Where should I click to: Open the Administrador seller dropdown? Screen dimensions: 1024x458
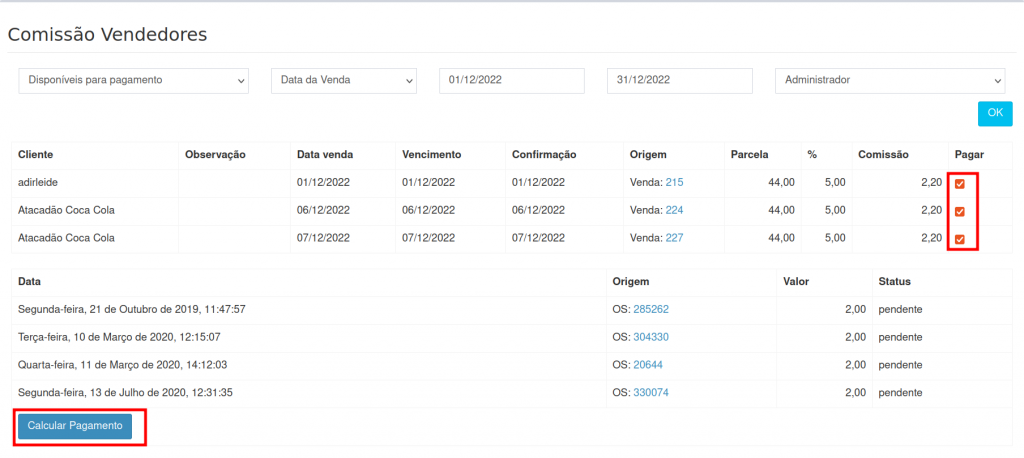point(889,80)
